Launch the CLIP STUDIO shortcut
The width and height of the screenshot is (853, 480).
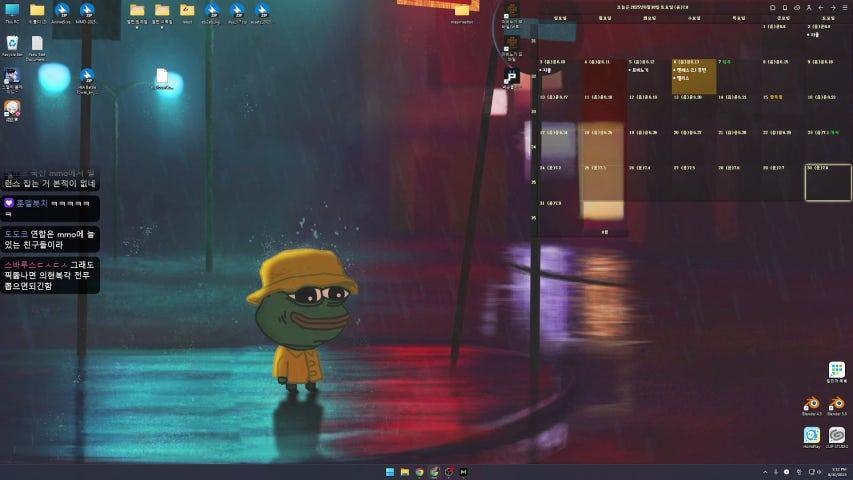(837, 438)
